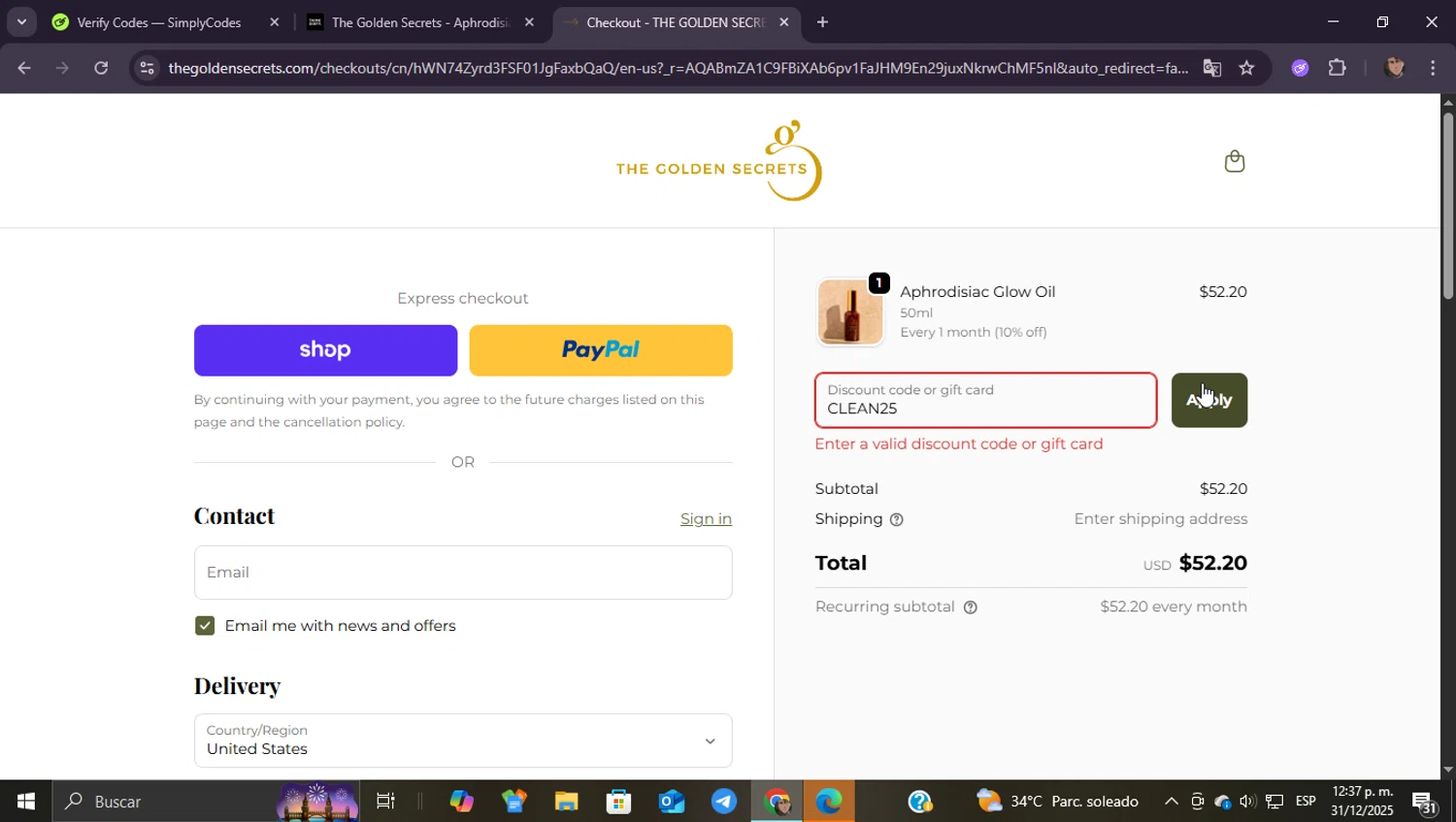Click 'Every 1 month (10% off)' text
This screenshot has height=822, width=1456.
coord(973,332)
